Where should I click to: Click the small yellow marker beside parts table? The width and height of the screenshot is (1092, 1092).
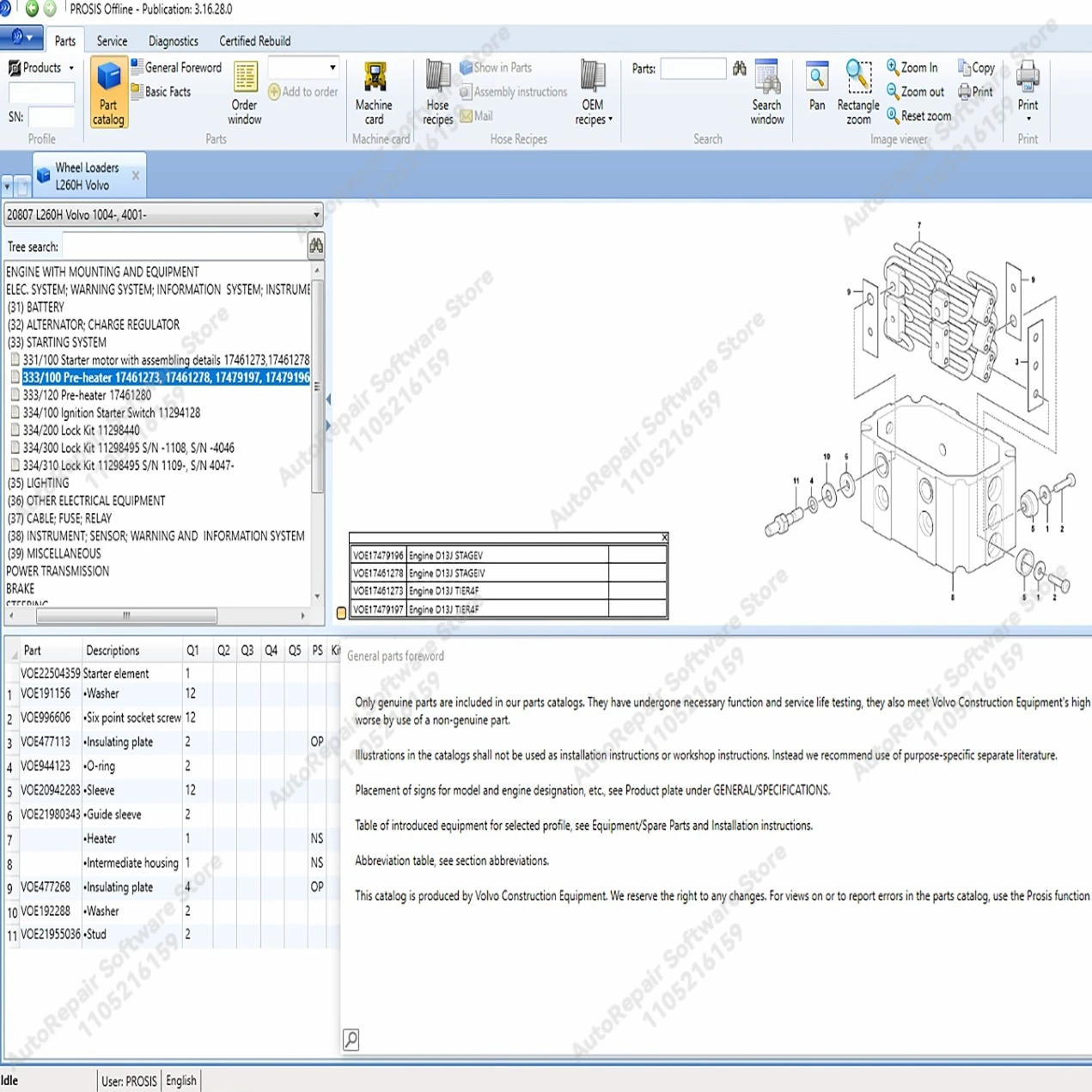(341, 613)
